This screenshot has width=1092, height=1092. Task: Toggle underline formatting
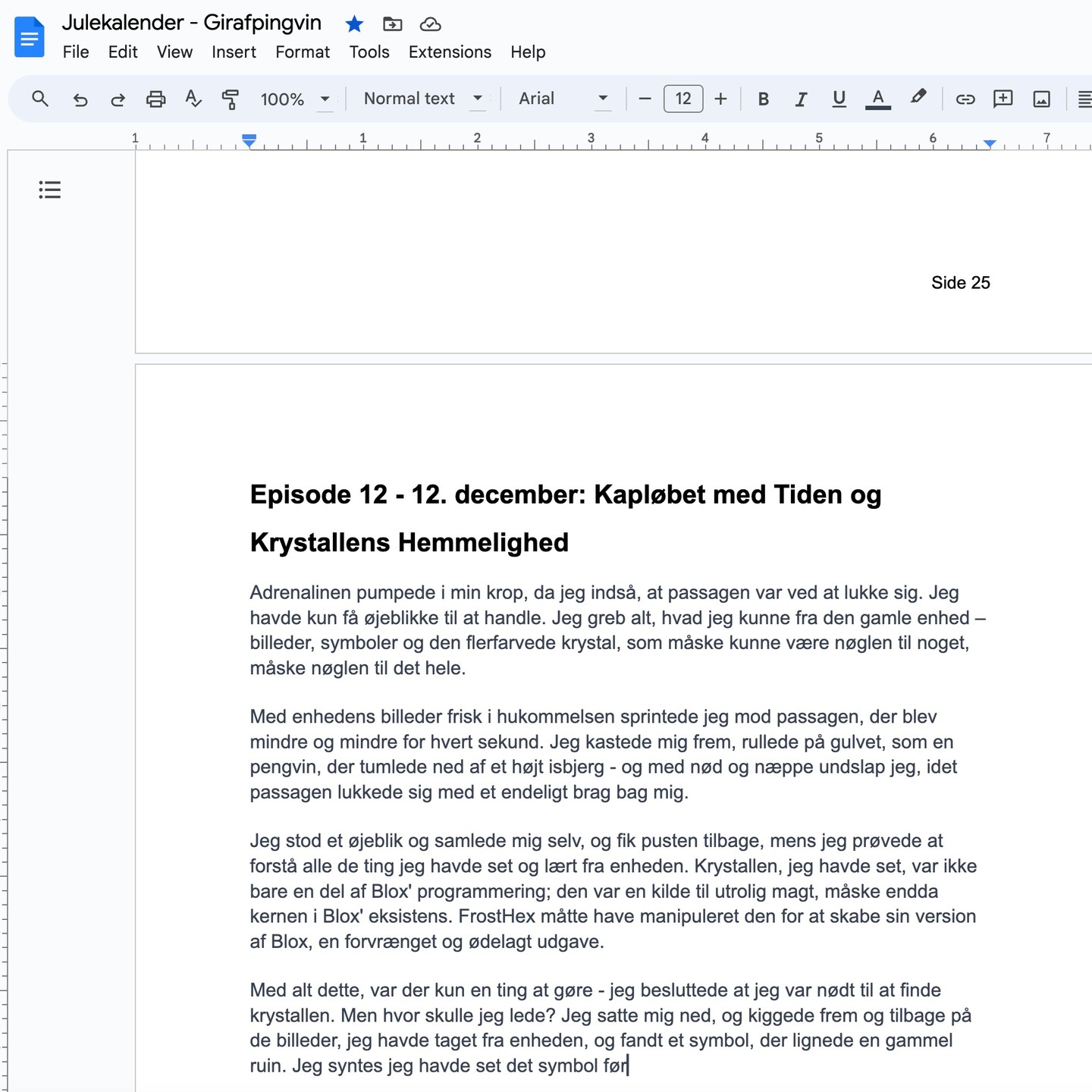click(x=839, y=99)
